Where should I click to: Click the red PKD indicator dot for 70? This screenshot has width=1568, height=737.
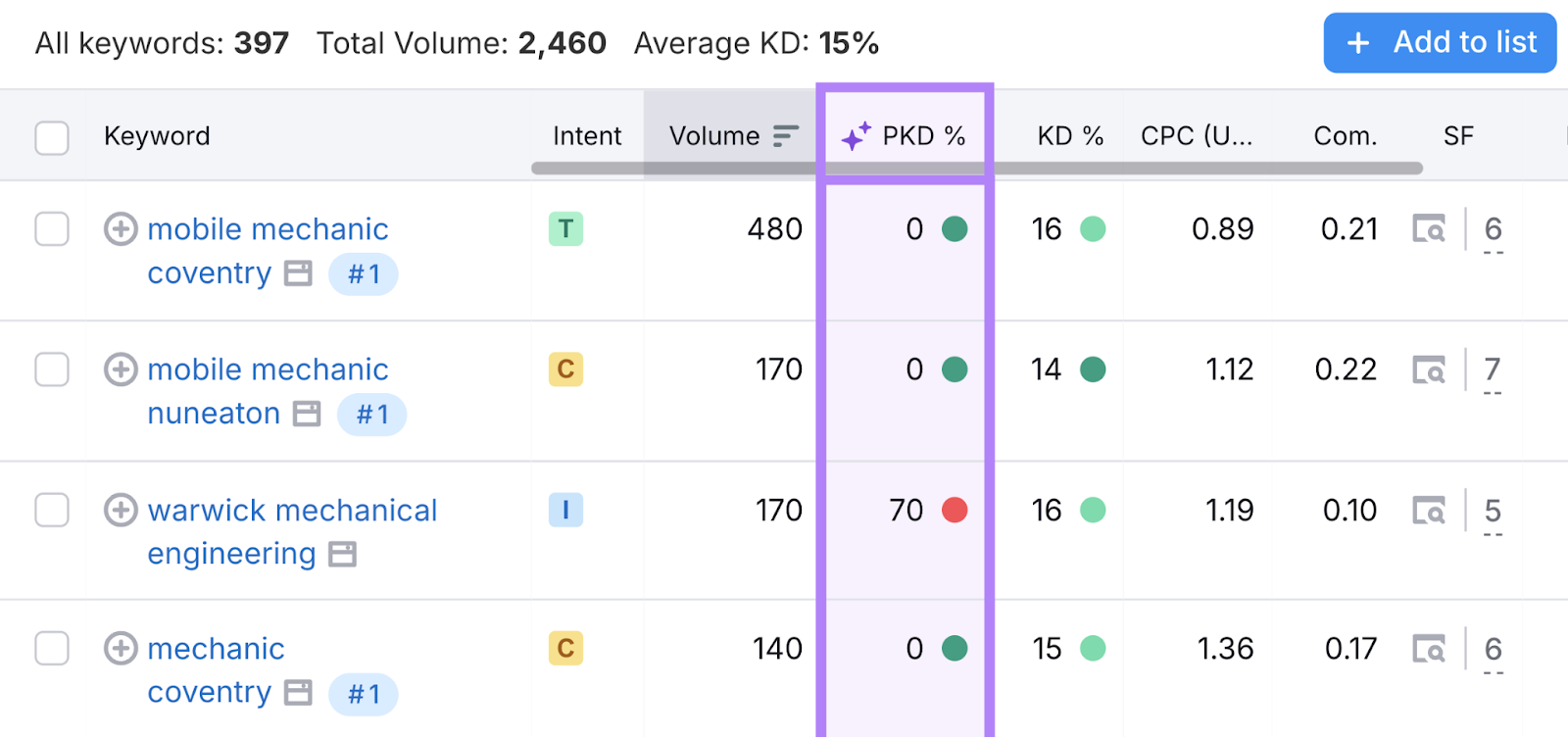(955, 511)
